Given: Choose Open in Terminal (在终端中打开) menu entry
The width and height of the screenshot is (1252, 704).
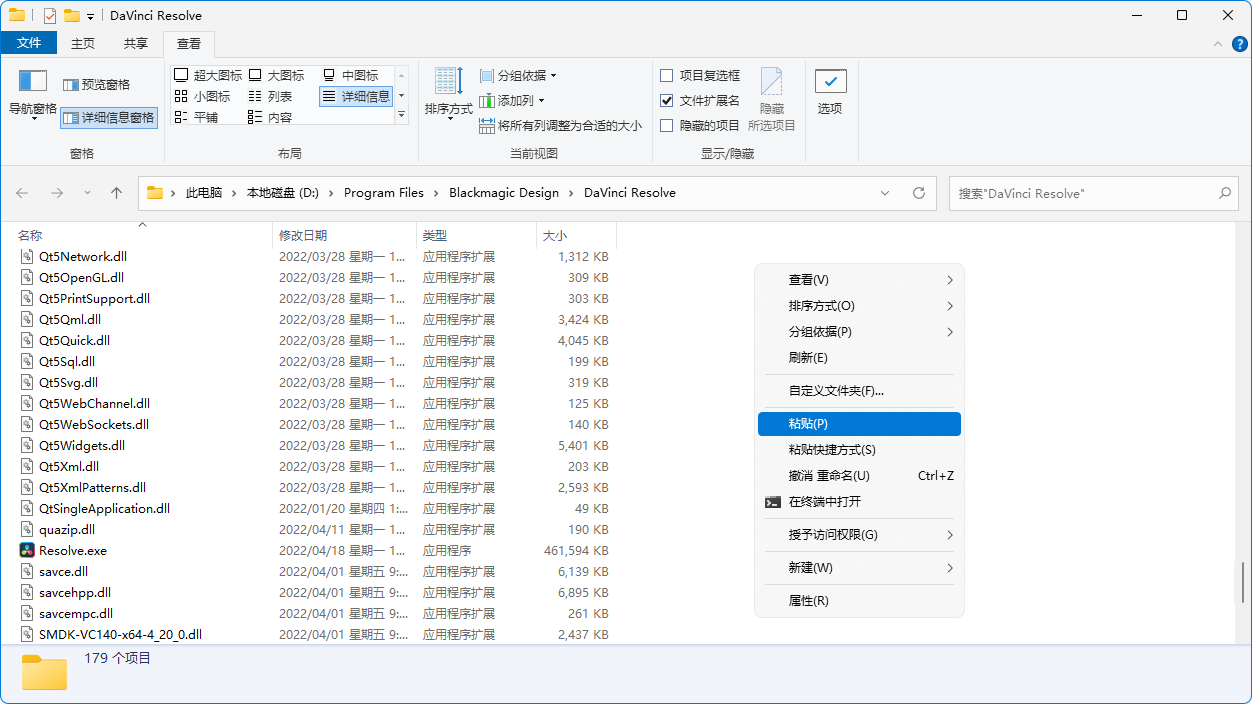Looking at the screenshot, I should [x=860, y=502].
